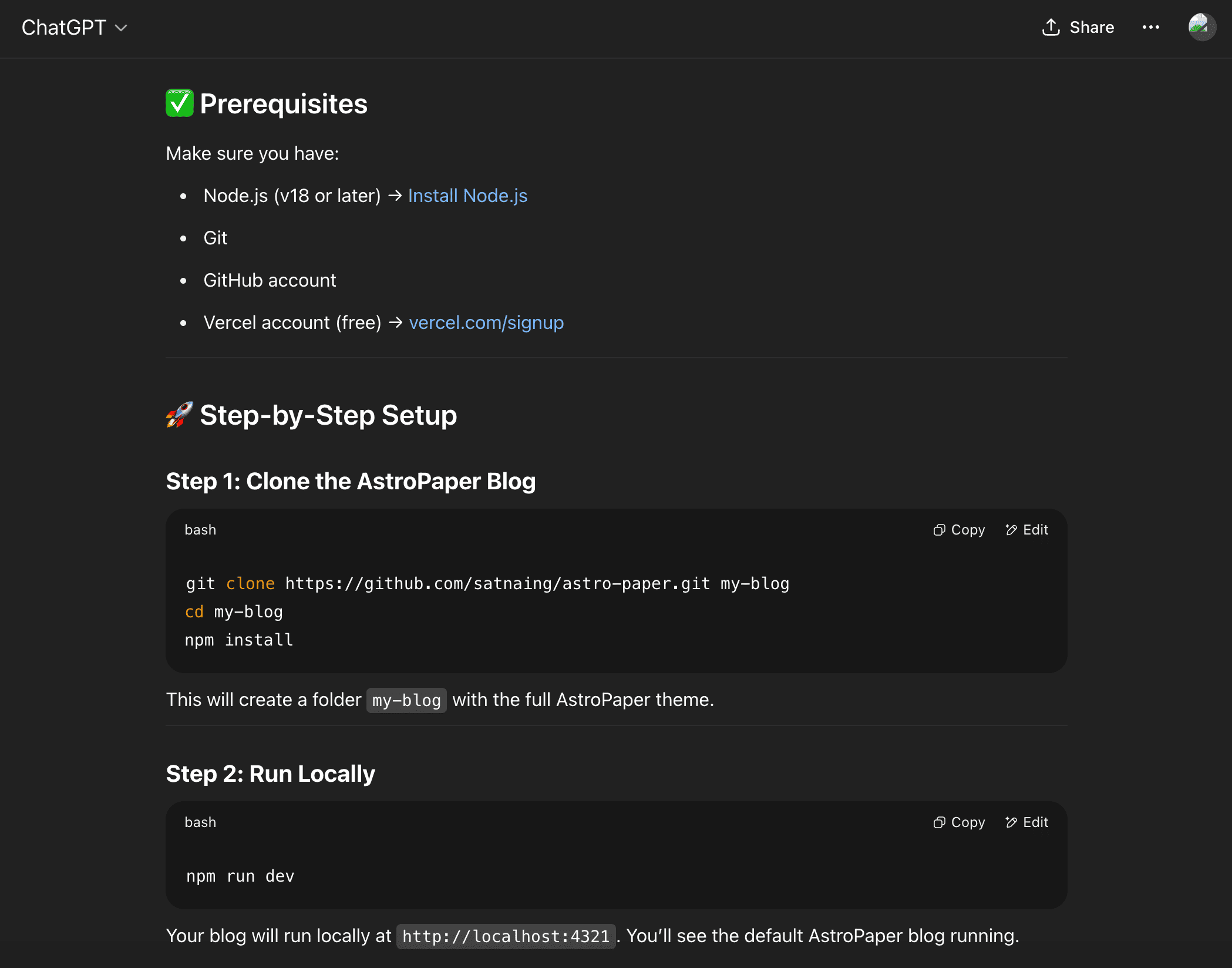Click the rocket emoji beside Step-by-Step Setup
The image size is (1232, 968).
(x=180, y=415)
